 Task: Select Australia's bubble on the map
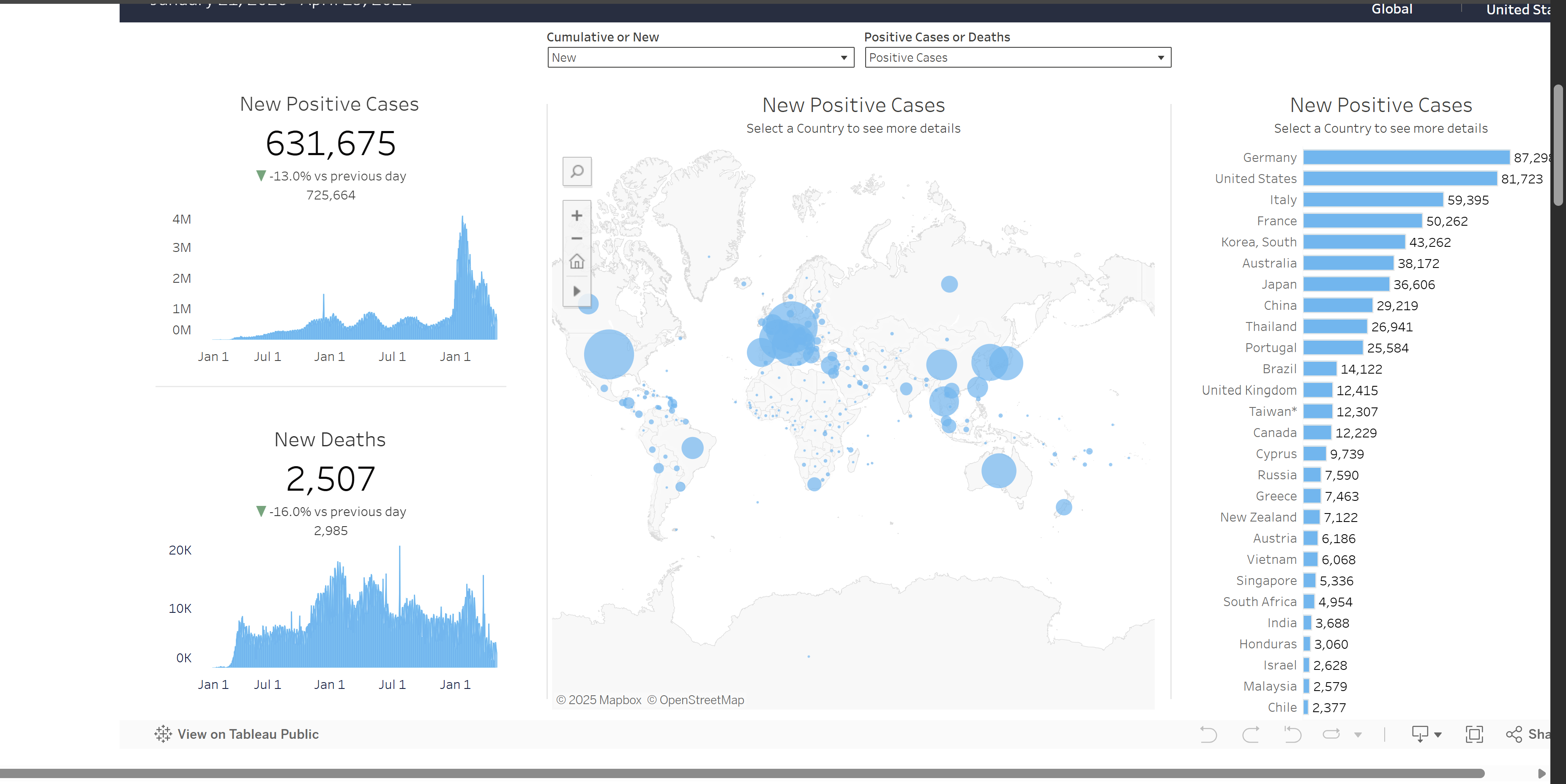coord(998,470)
